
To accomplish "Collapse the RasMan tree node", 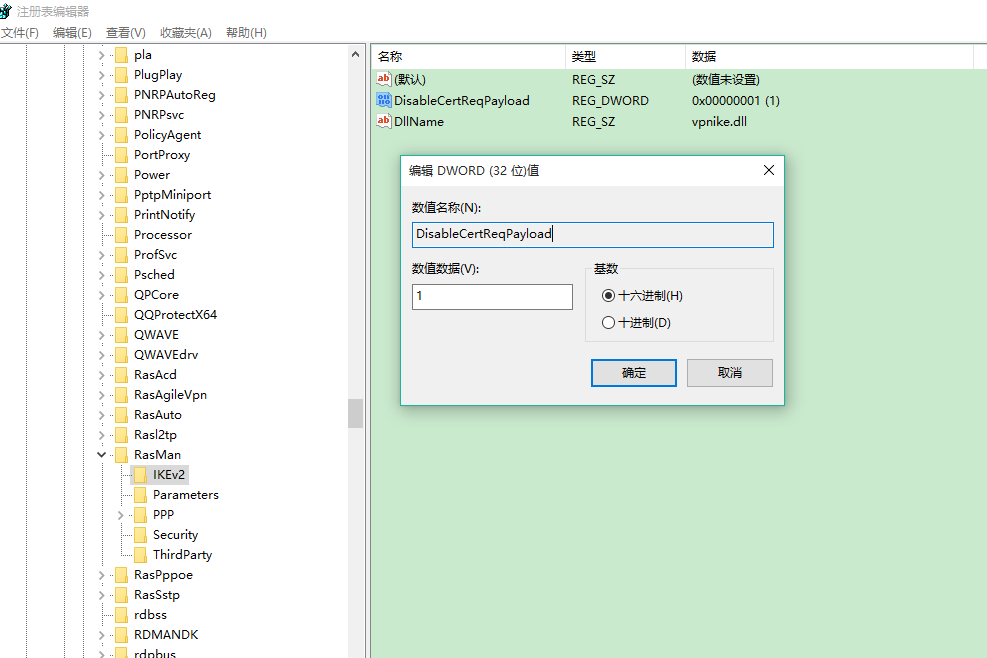I will (x=101, y=455).
